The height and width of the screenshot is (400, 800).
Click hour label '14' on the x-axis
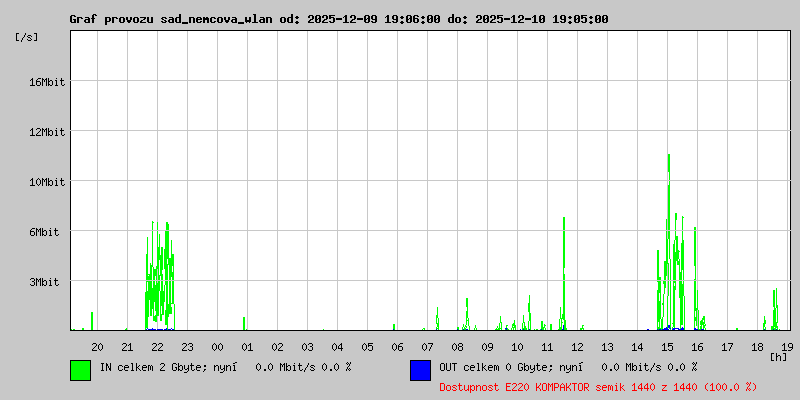pyautogui.click(x=638, y=347)
